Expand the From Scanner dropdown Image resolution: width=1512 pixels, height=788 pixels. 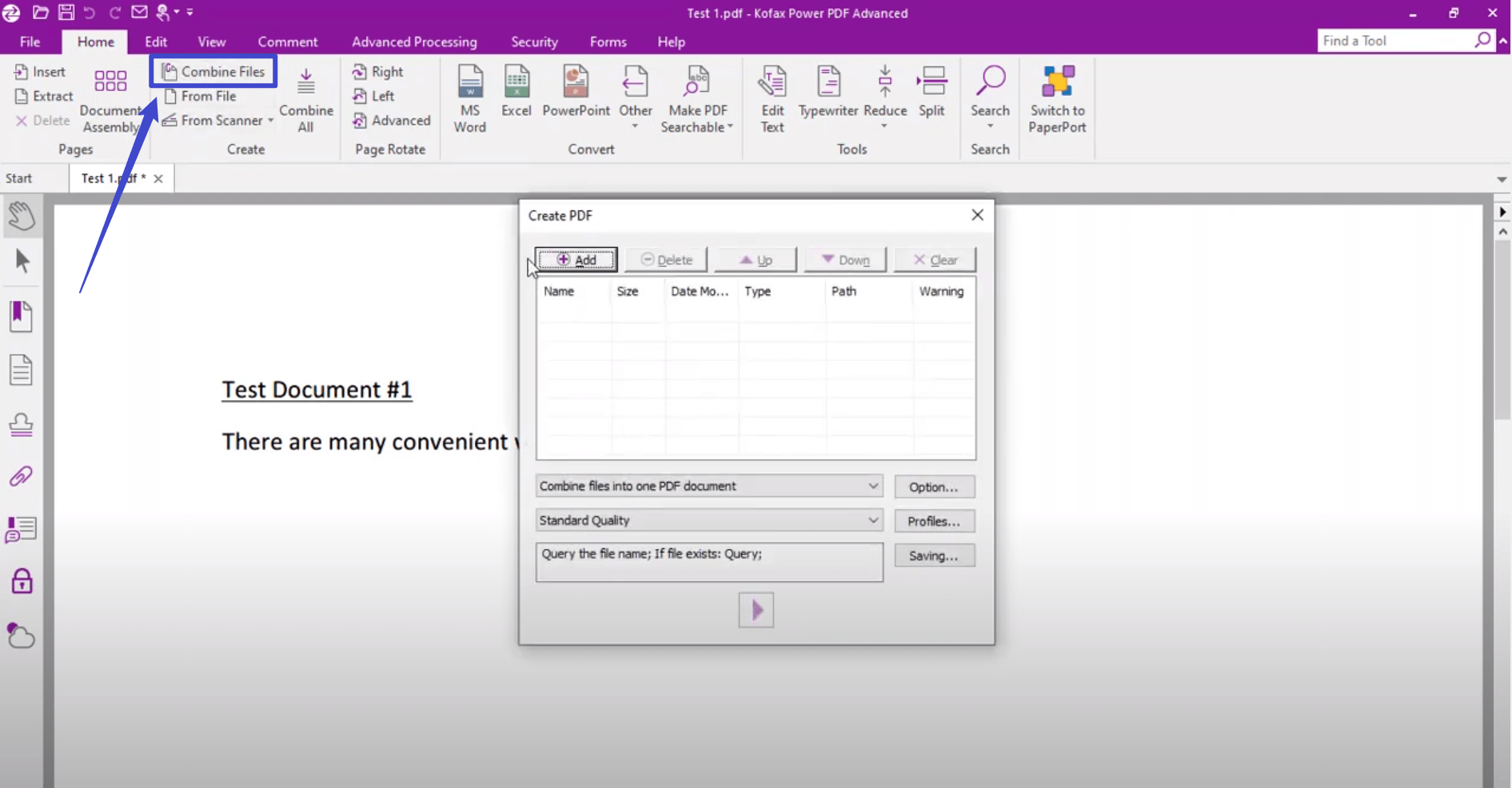click(270, 121)
